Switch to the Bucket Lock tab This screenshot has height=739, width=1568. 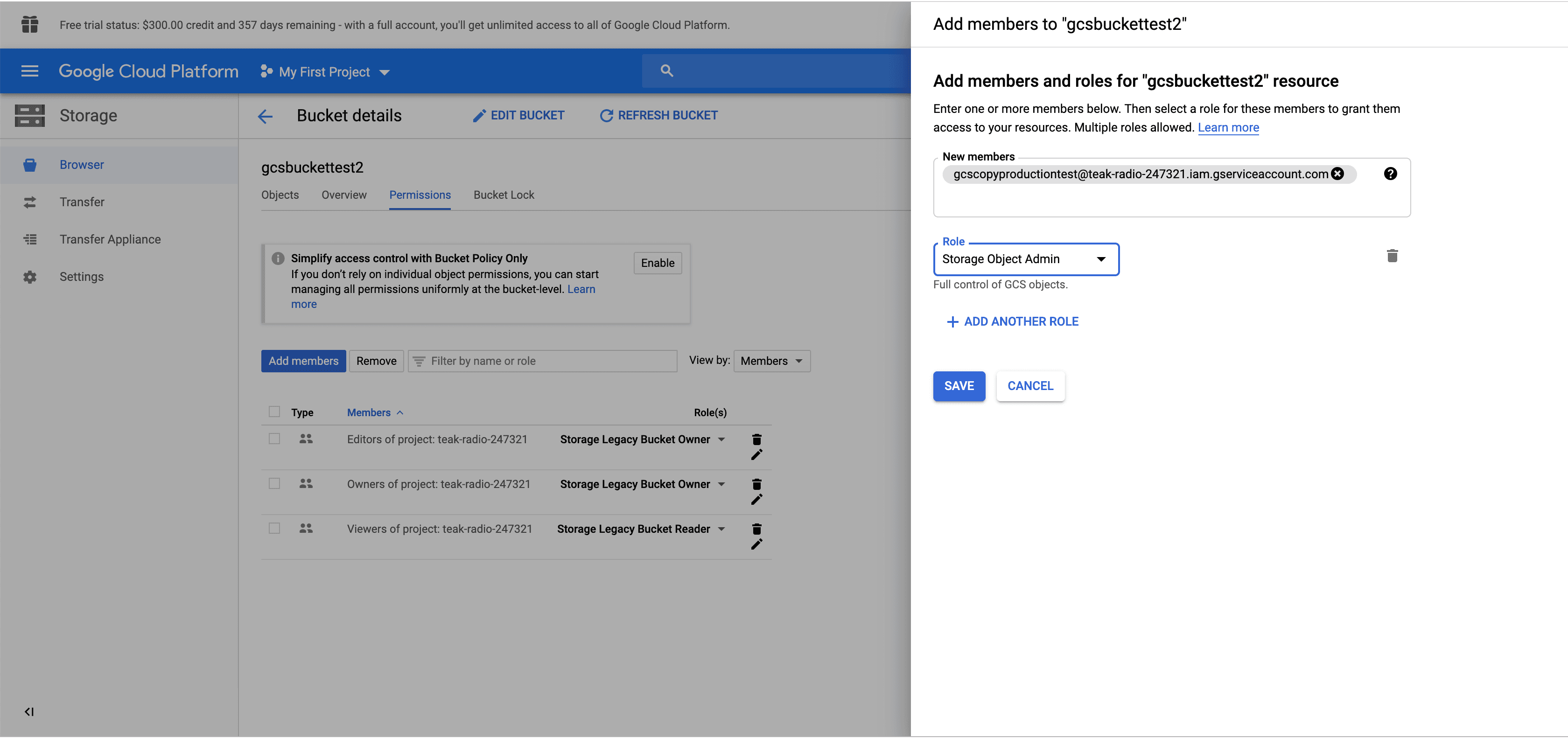[x=504, y=195]
